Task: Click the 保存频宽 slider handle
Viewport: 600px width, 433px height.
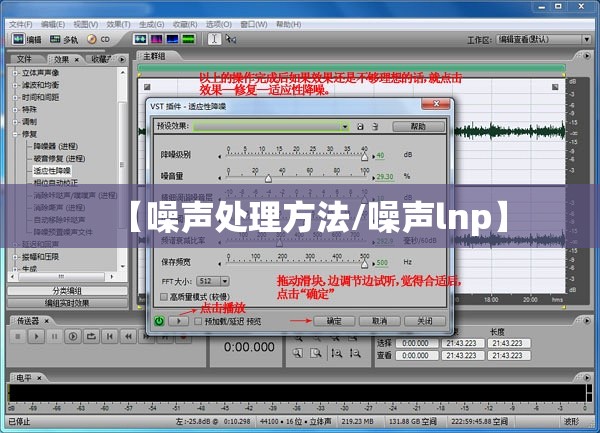Action: pyautogui.click(x=364, y=264)
